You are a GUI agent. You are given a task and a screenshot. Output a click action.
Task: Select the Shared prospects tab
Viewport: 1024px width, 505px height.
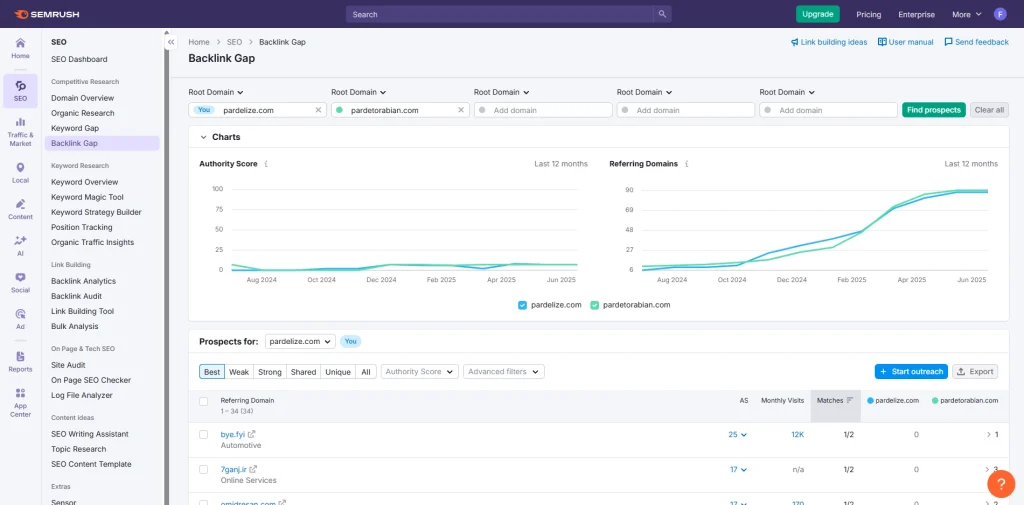[x=303, y=372]
